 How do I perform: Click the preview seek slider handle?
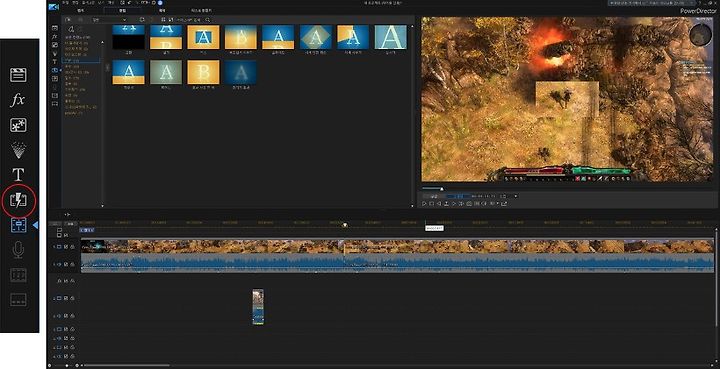[442, 189]
